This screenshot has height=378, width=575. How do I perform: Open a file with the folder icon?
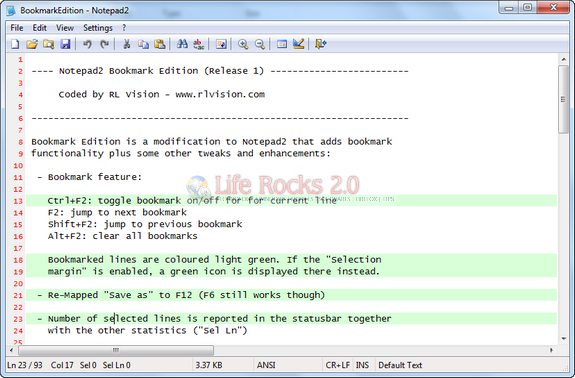tap(32, 44)
